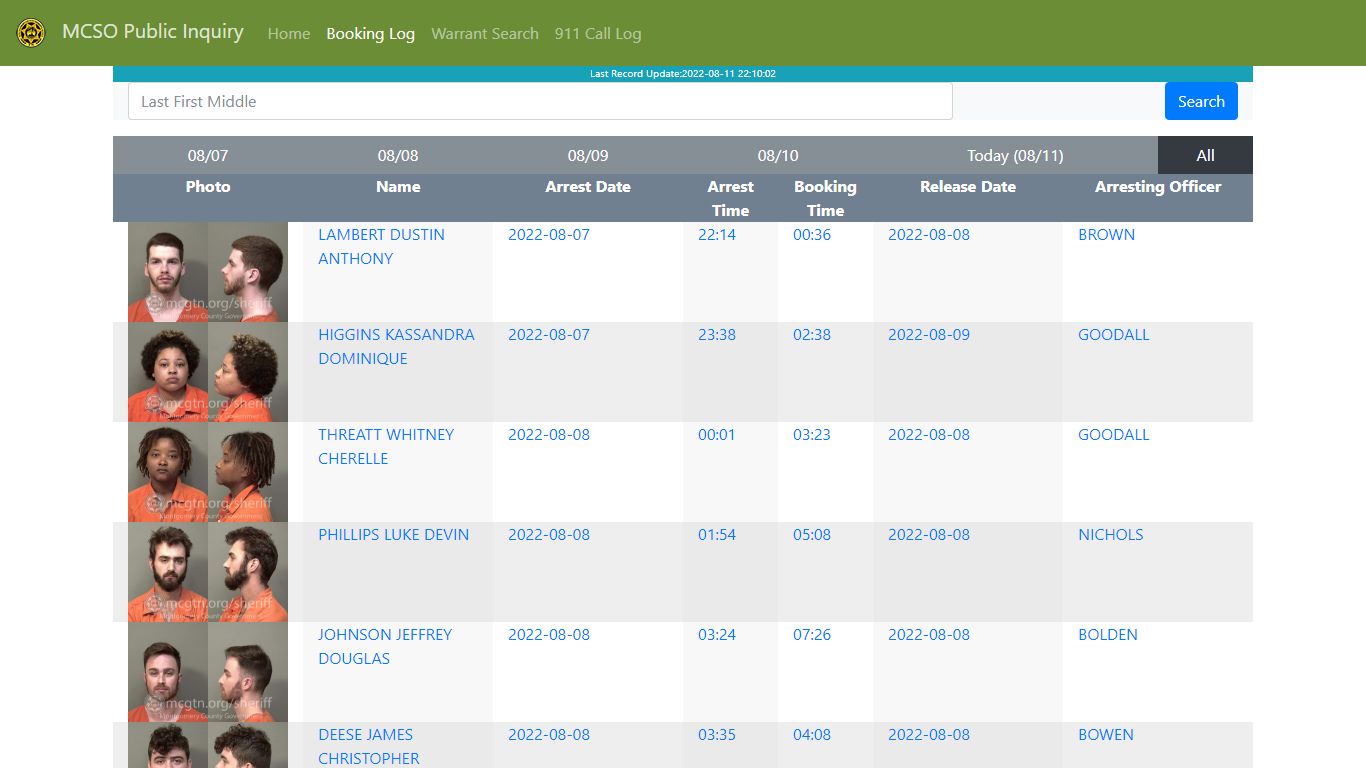Open the Warrant Search page

[x=485, y=33]
